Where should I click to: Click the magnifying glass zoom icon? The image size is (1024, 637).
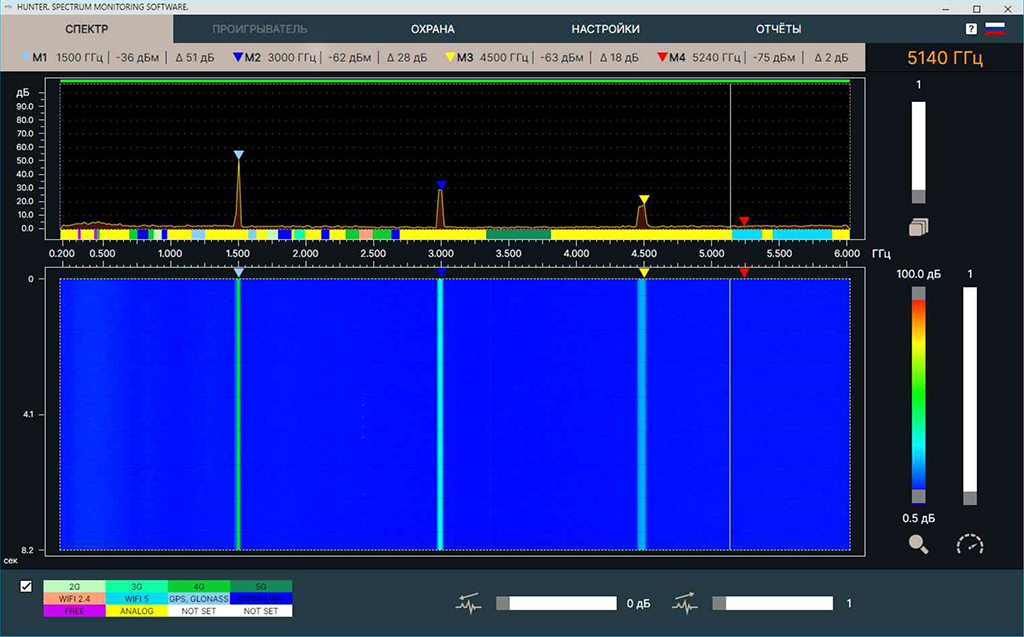pos(918,544)
